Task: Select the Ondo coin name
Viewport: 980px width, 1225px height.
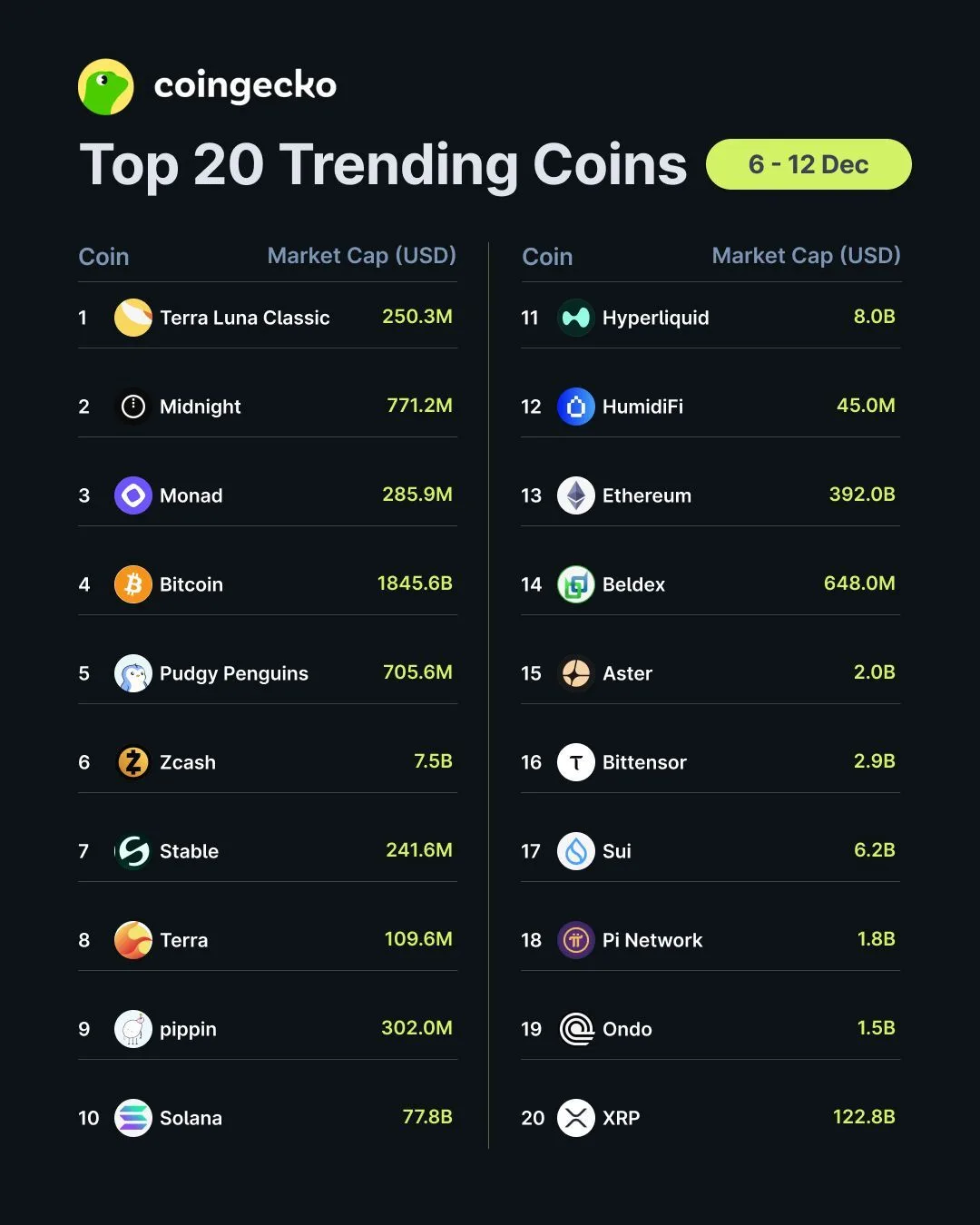Action: pyautogui.click(x=627, y=1029)
